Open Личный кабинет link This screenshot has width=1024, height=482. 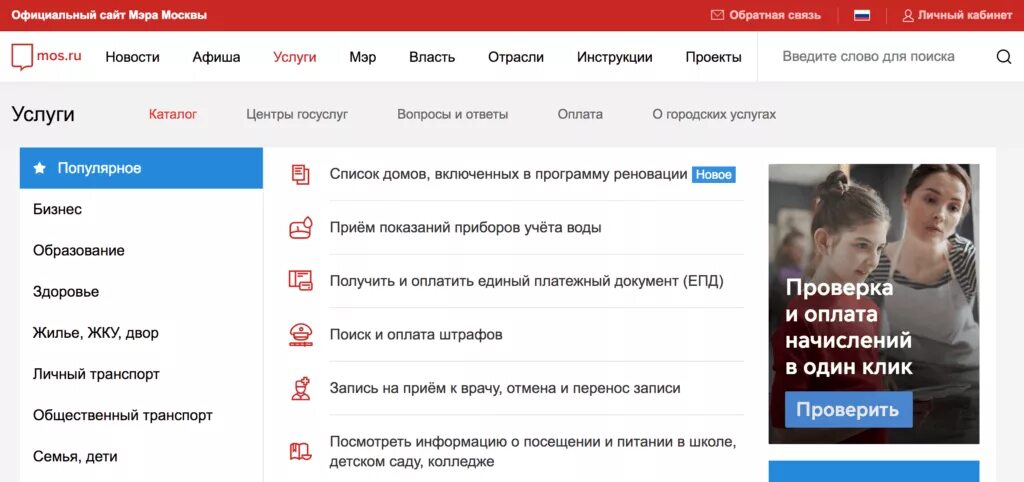point(965,15)
